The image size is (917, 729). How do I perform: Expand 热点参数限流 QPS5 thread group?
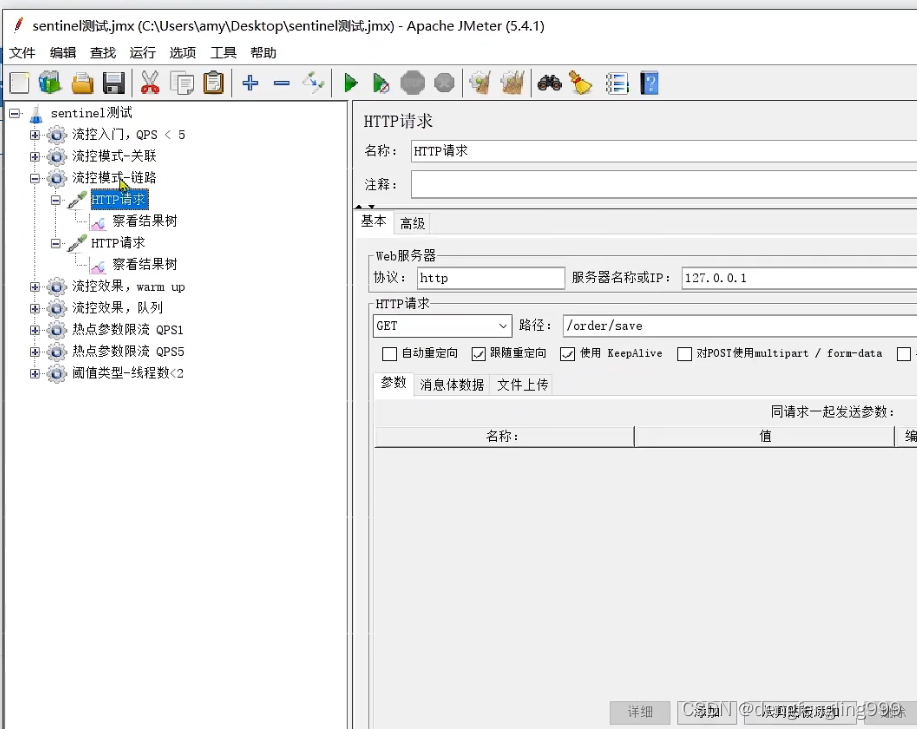coord(35,351)
